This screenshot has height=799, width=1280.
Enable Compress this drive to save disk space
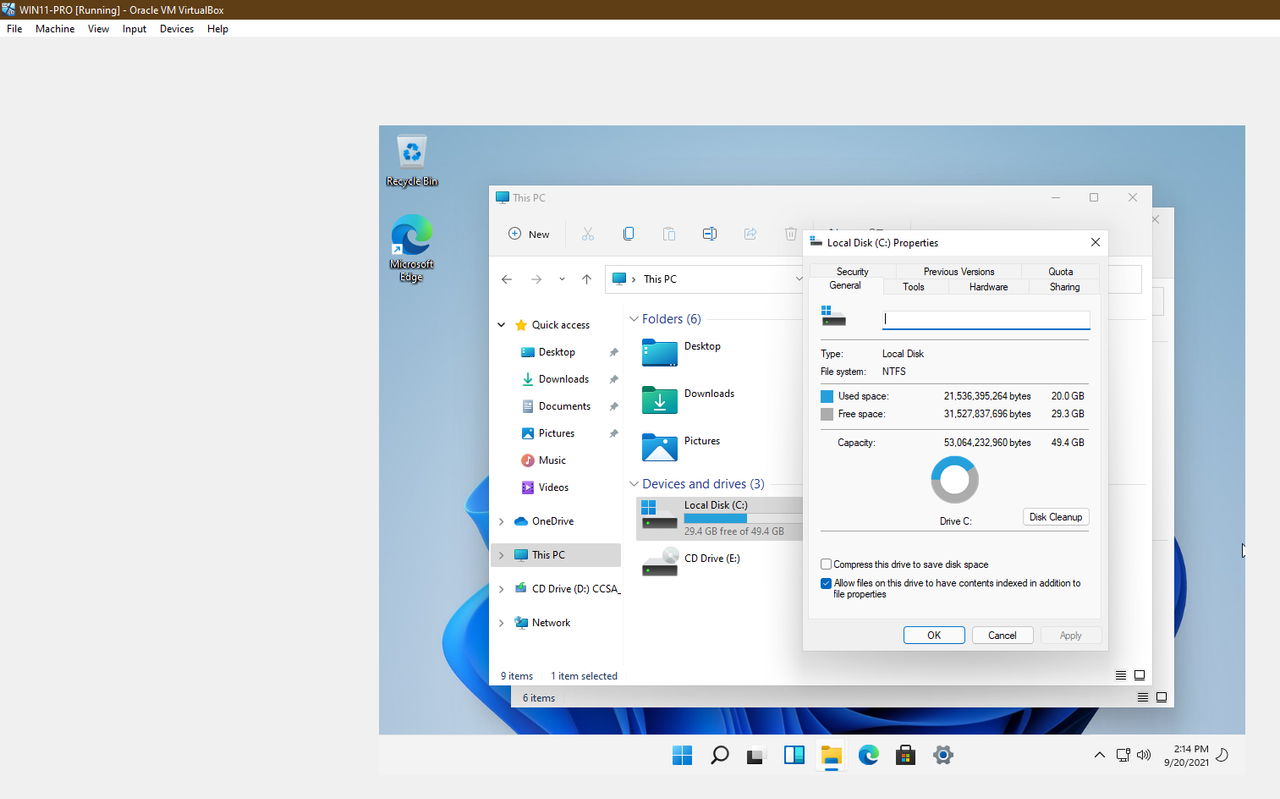[826, 564]
